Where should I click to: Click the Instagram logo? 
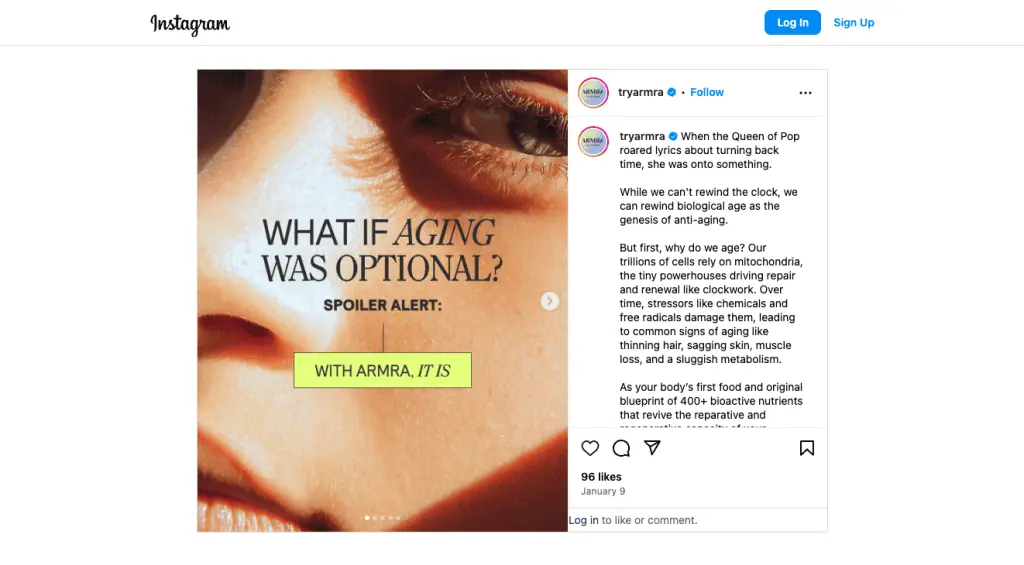pos(190,23)
